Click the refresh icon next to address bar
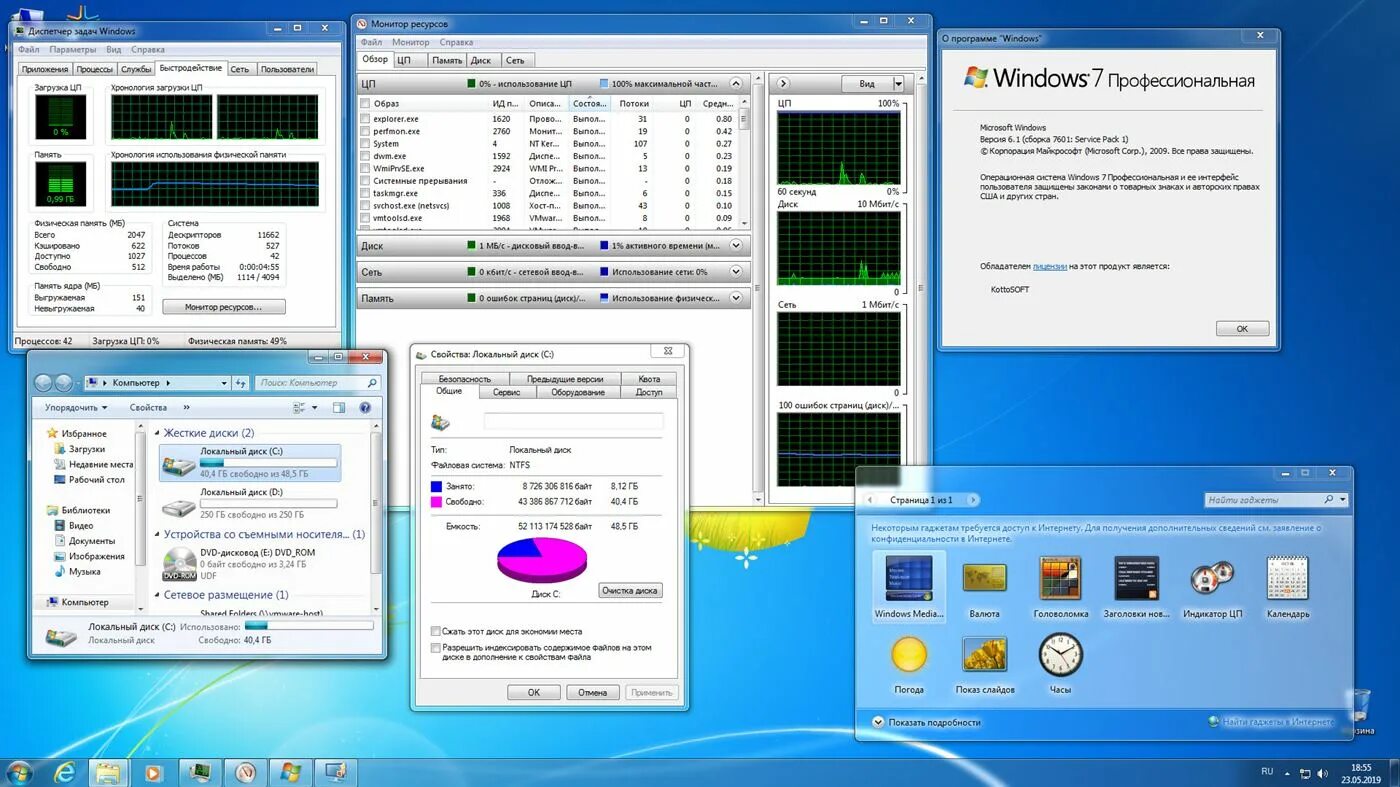 [240, 383]
